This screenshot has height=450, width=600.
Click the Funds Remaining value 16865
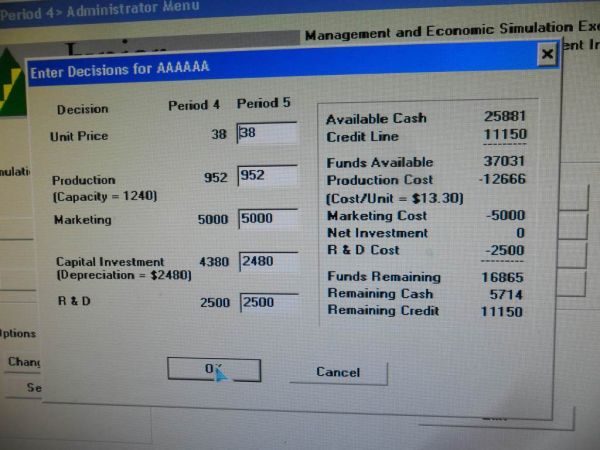click(504, 277)
